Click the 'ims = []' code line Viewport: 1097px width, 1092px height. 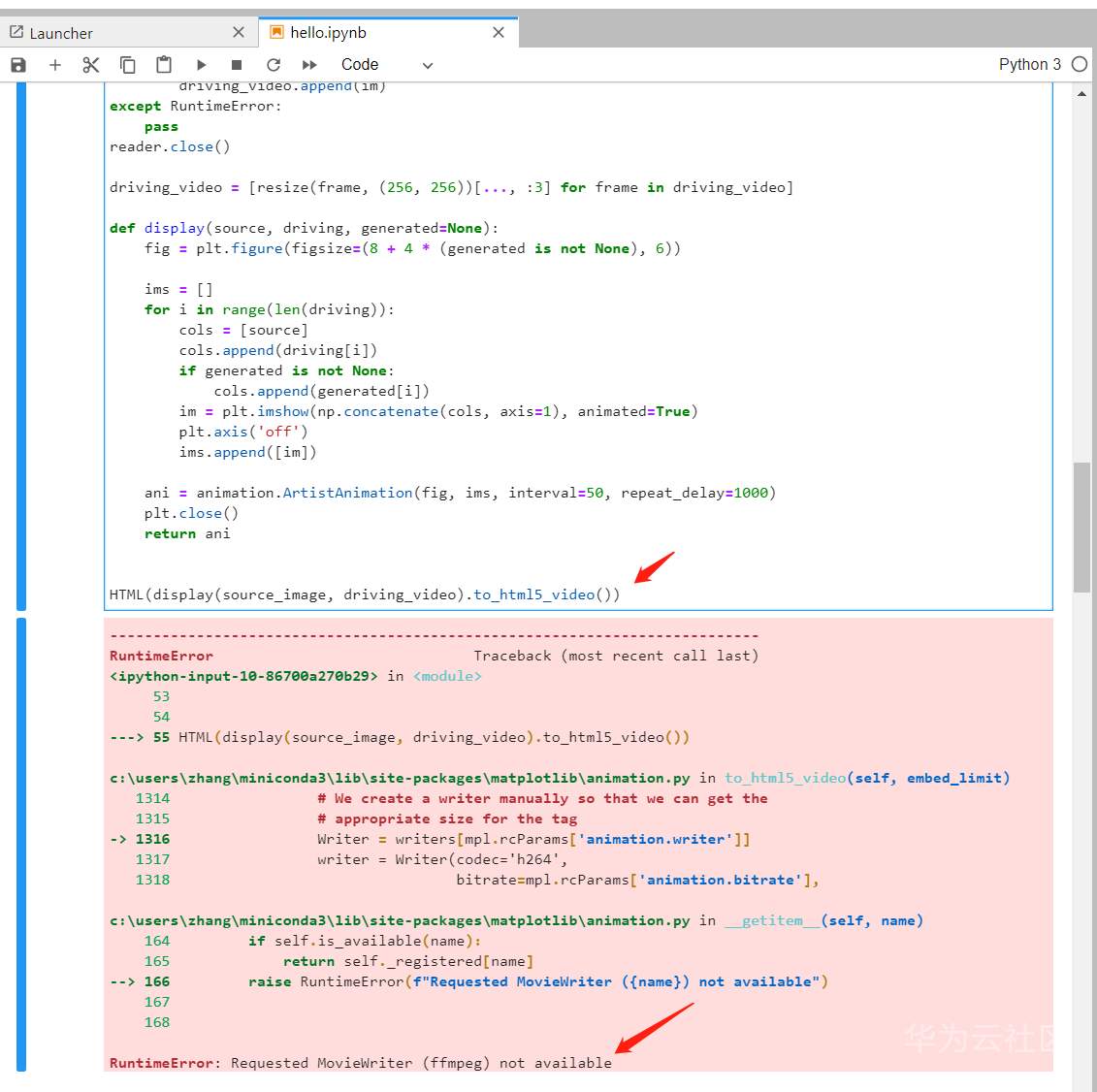point(178,290)
